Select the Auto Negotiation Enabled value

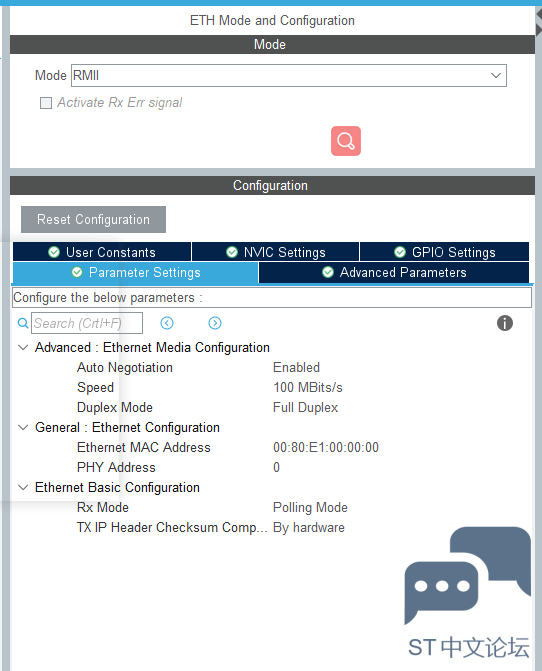pyautogui.click(x=296, y=368)
